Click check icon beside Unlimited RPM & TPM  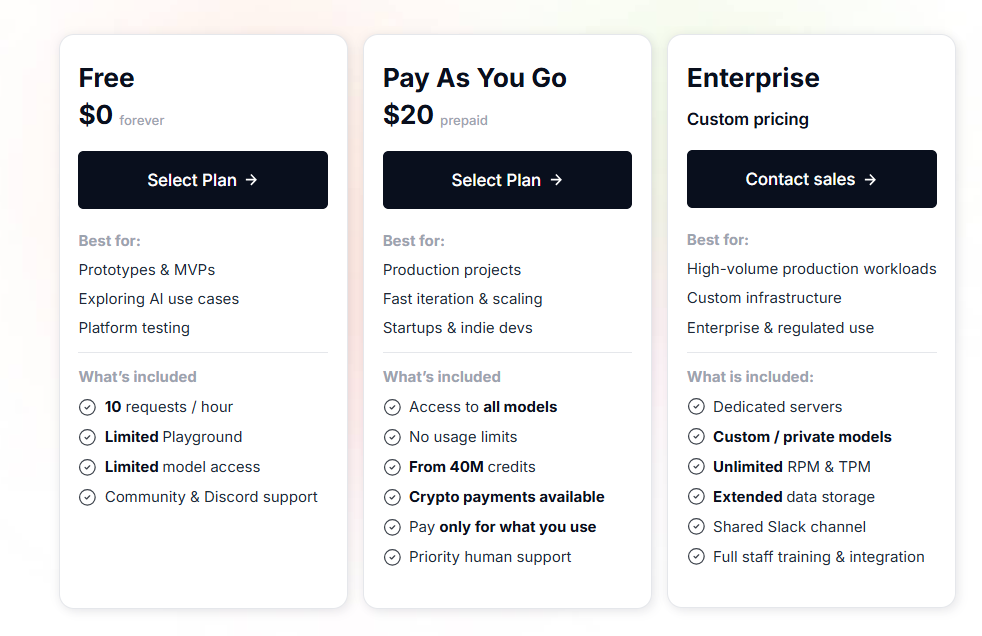tap(696, 467)
